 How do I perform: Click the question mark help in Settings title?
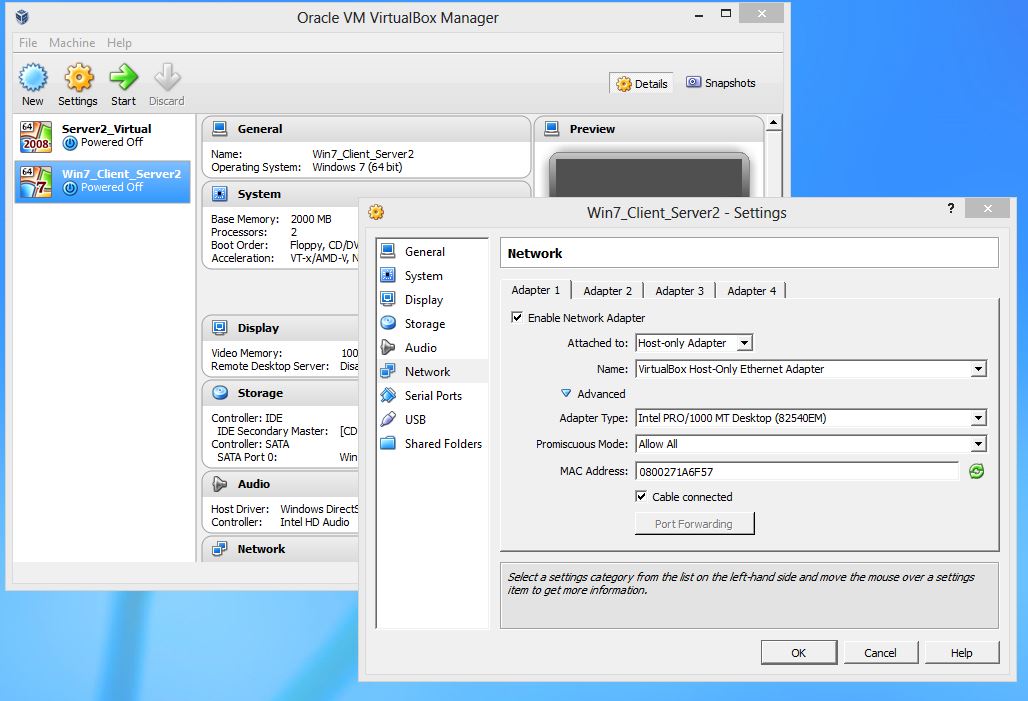point(951,209)
